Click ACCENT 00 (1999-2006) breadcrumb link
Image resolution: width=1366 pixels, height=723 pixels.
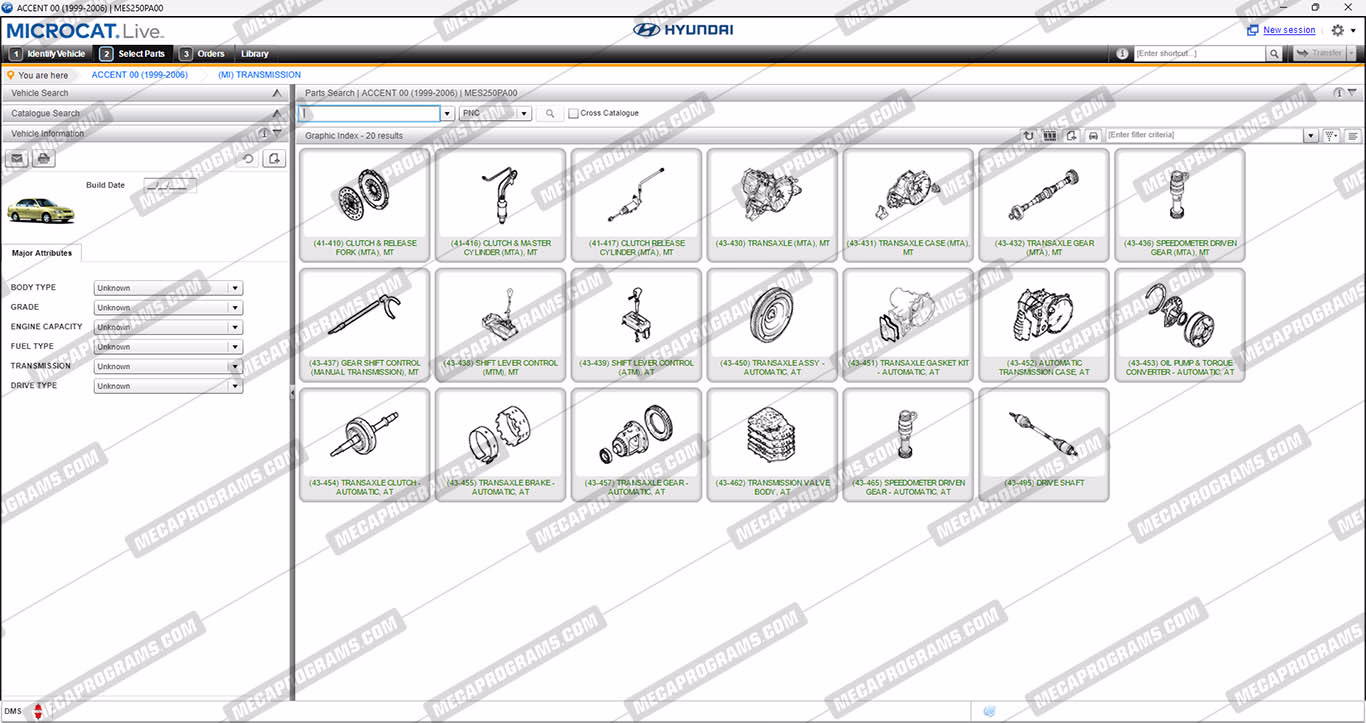[x=137, y=75]
